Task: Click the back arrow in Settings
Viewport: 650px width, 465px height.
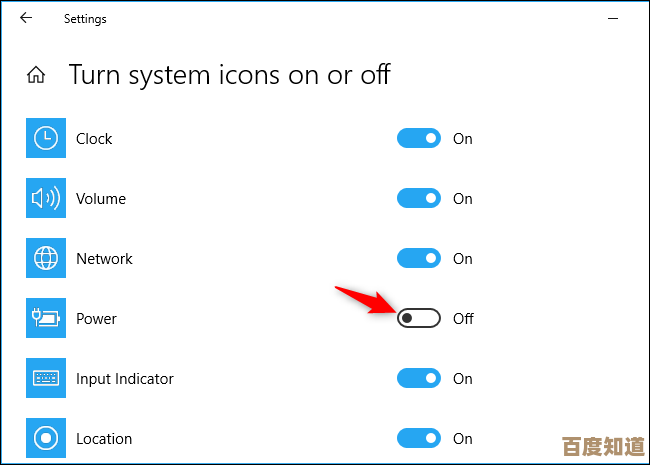Action: point(26,18)
